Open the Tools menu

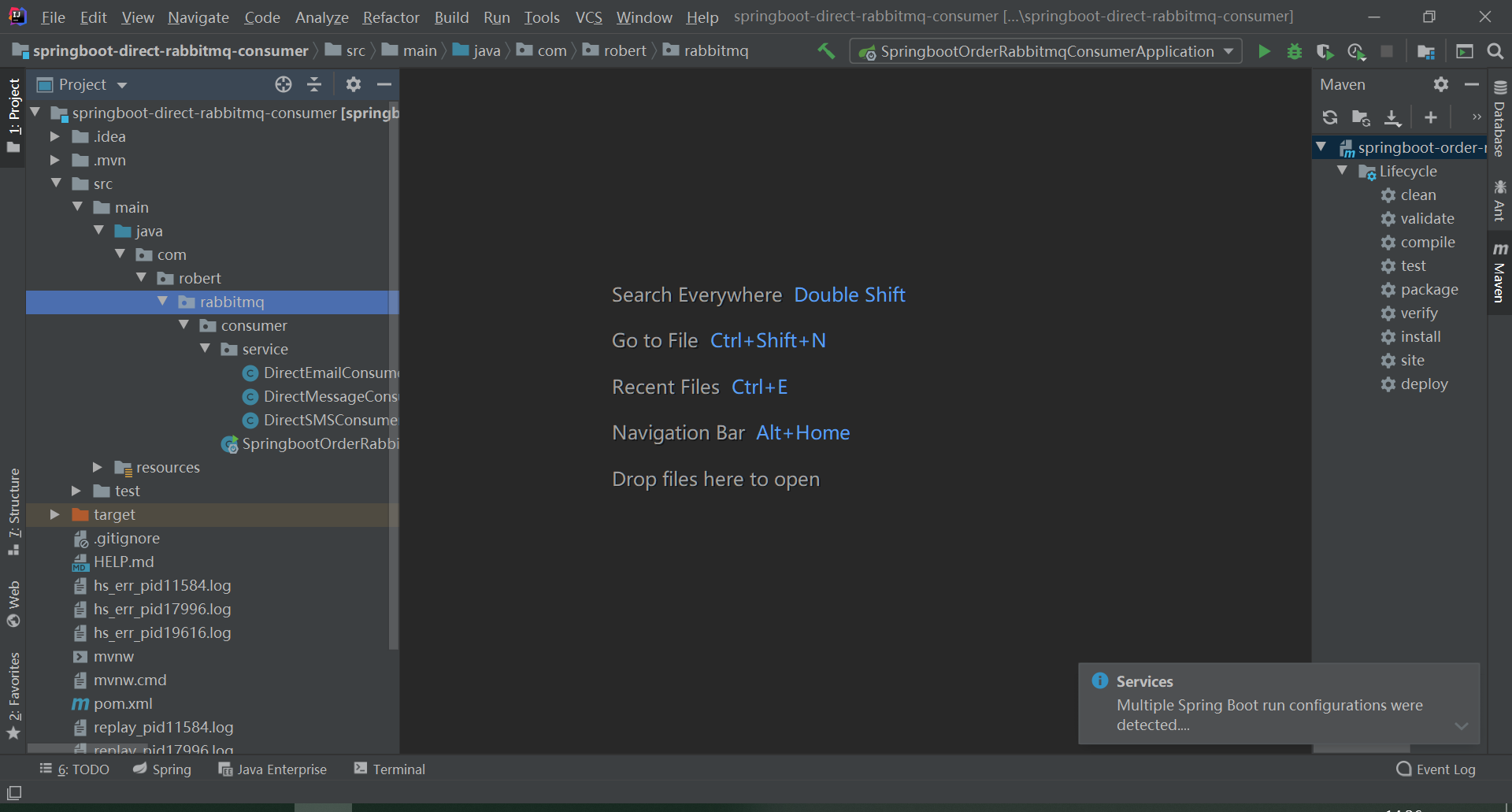click(542, 17)
